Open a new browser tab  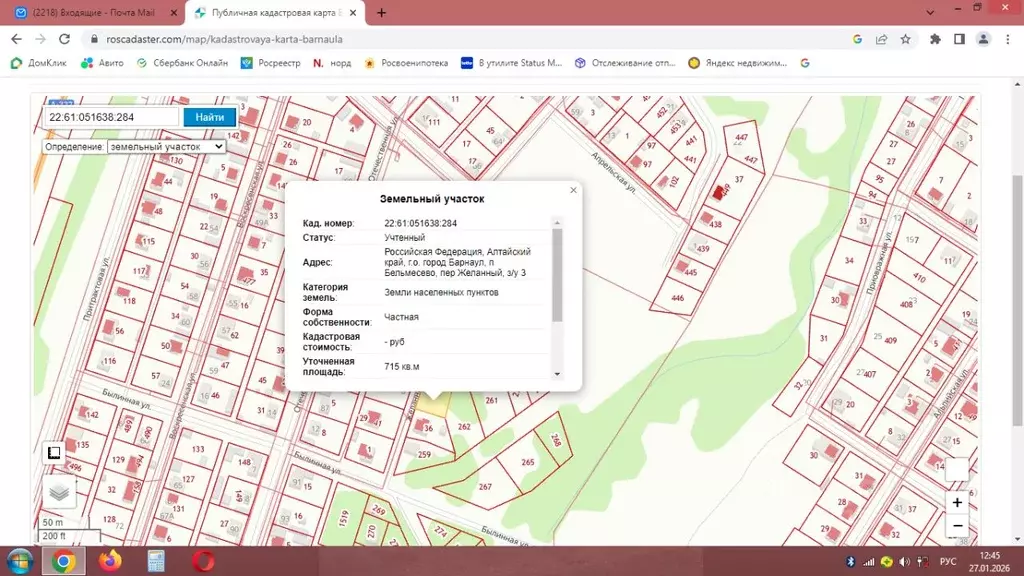click(x=381, y=13)
